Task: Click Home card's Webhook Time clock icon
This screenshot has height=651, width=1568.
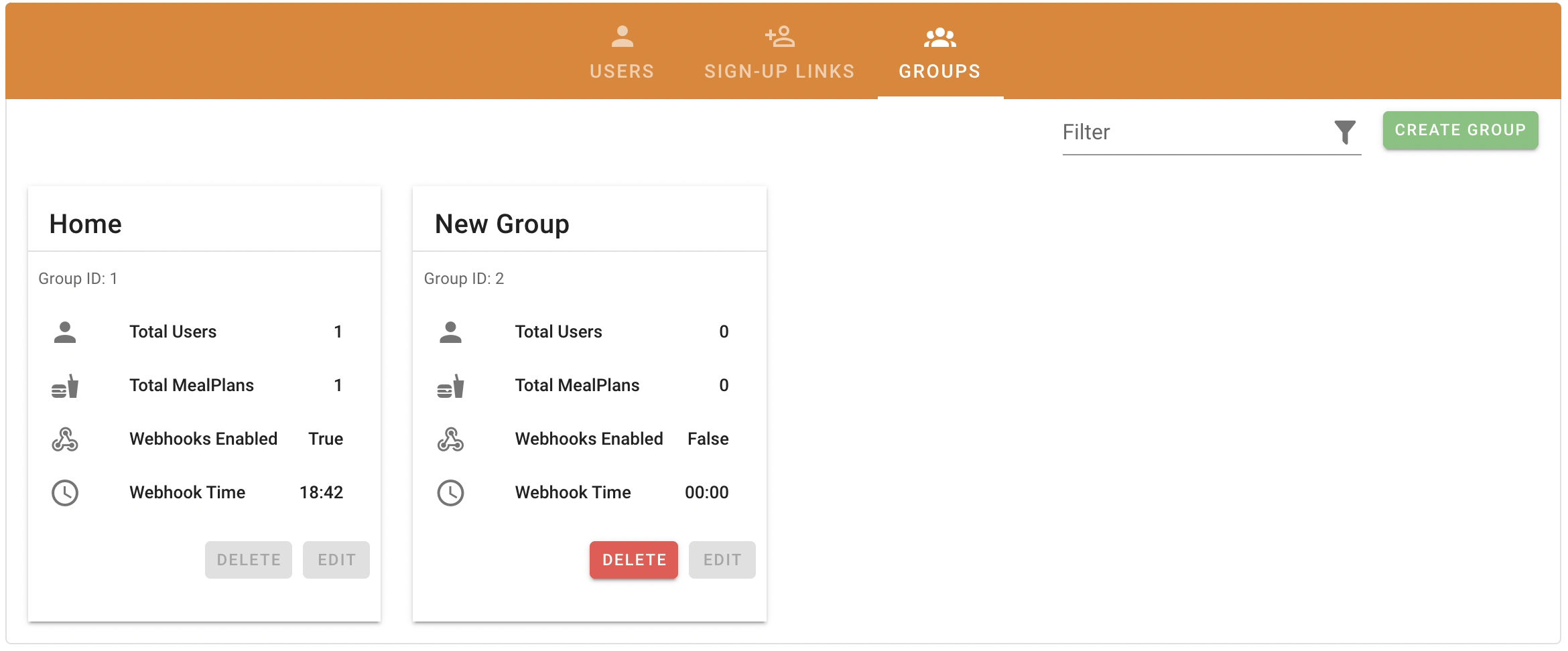Action: pos(65,493)
